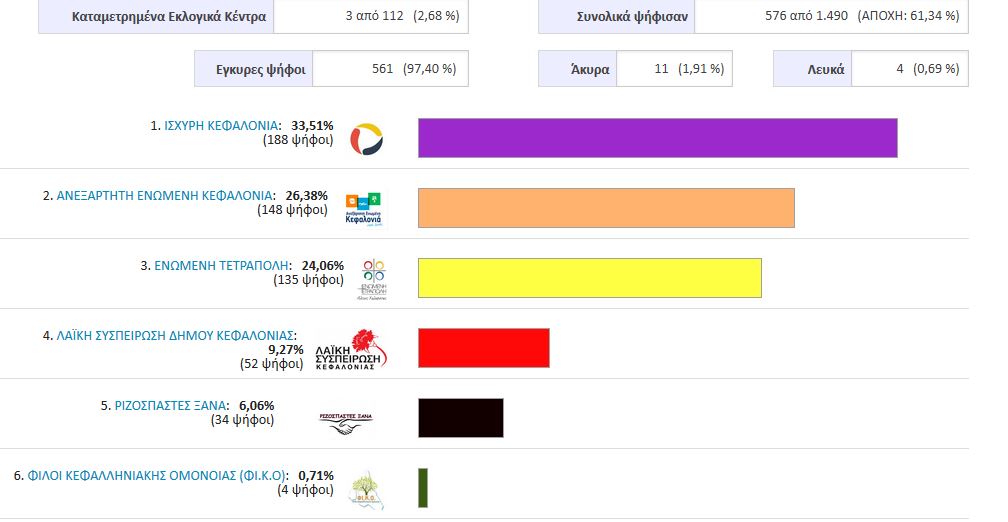This screenshot has height=522, width=1008.
Task: Click the 6,06% percentage figure
Action: [x=256, y=406]
